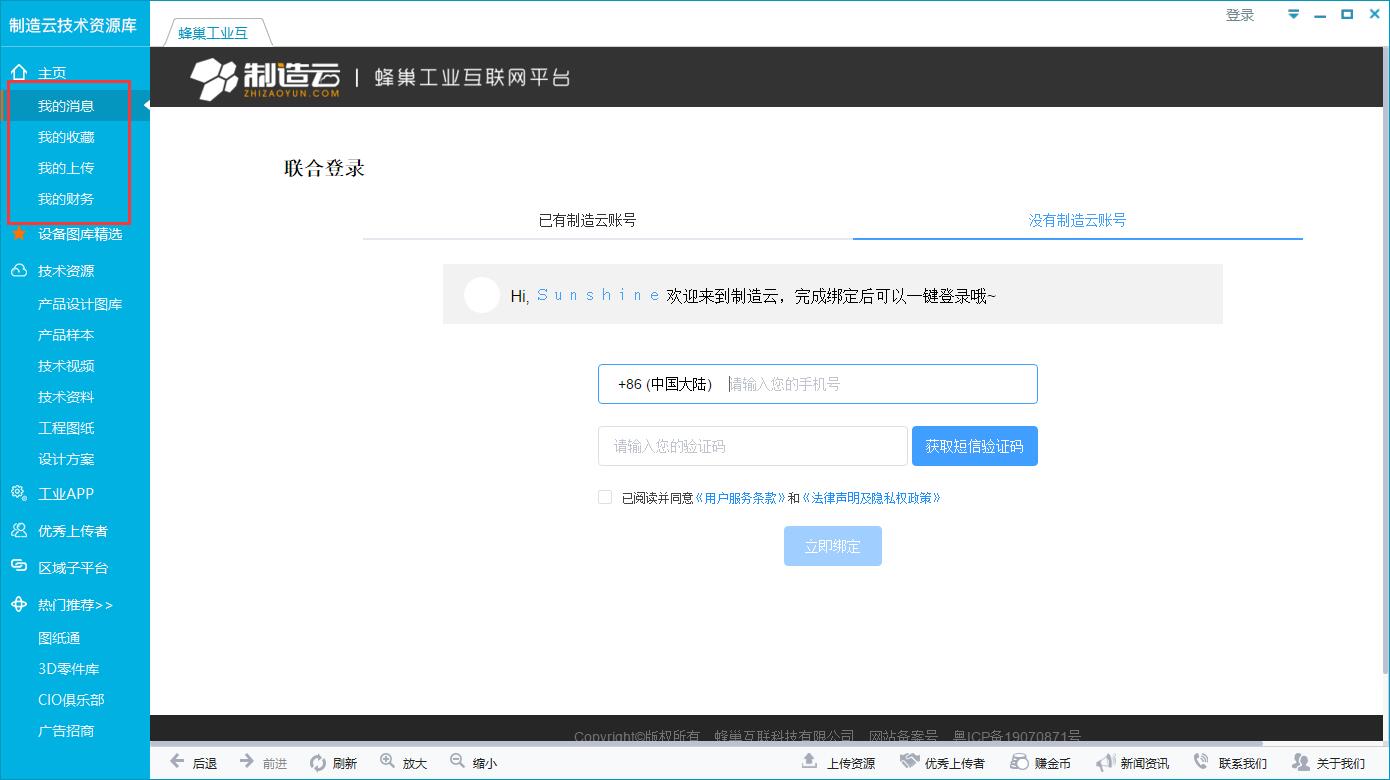Close the application window
Screen dimensions: 1390x780
click(1373, 14)
